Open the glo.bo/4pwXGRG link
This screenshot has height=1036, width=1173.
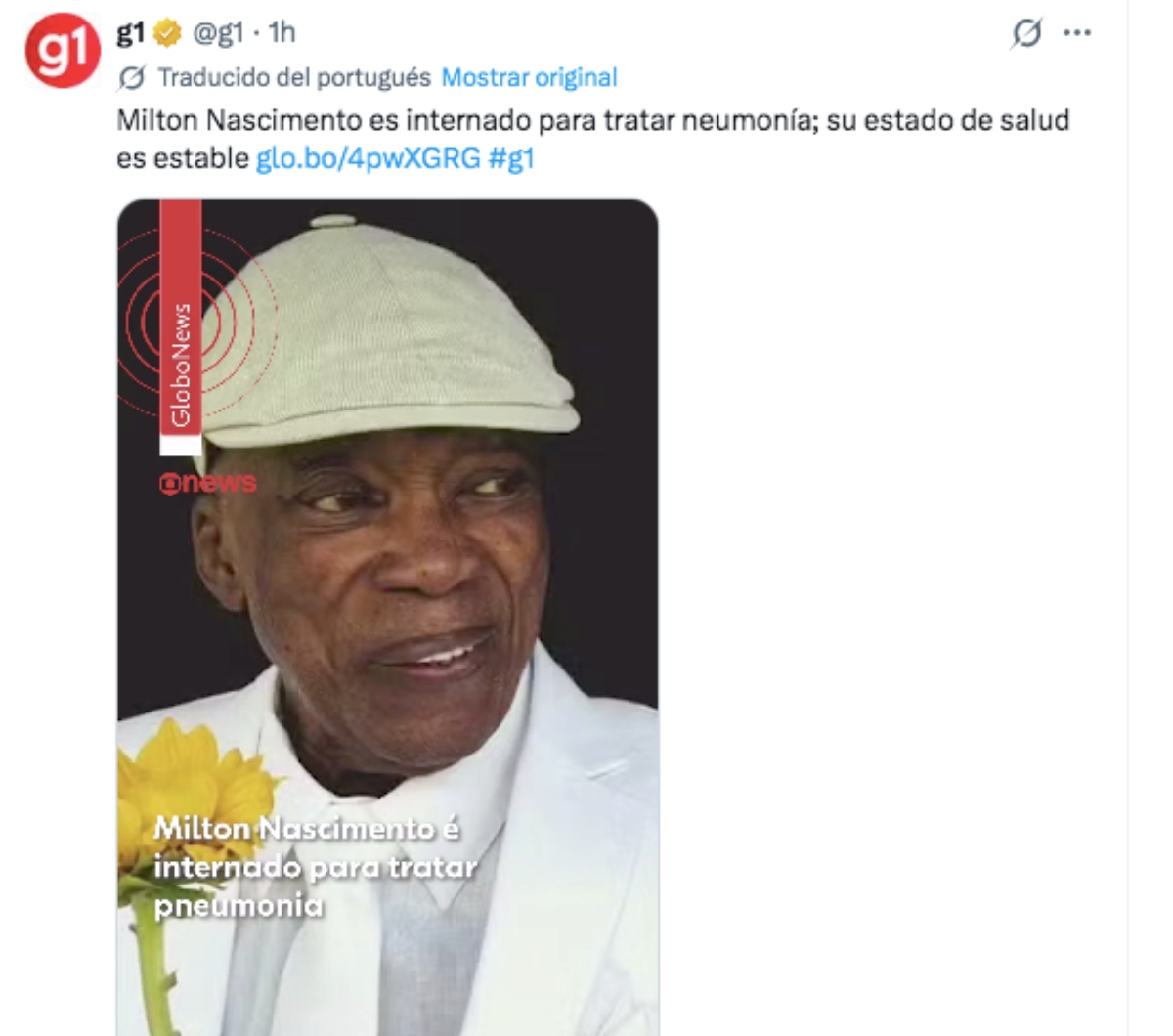click(x=368, y=157)
